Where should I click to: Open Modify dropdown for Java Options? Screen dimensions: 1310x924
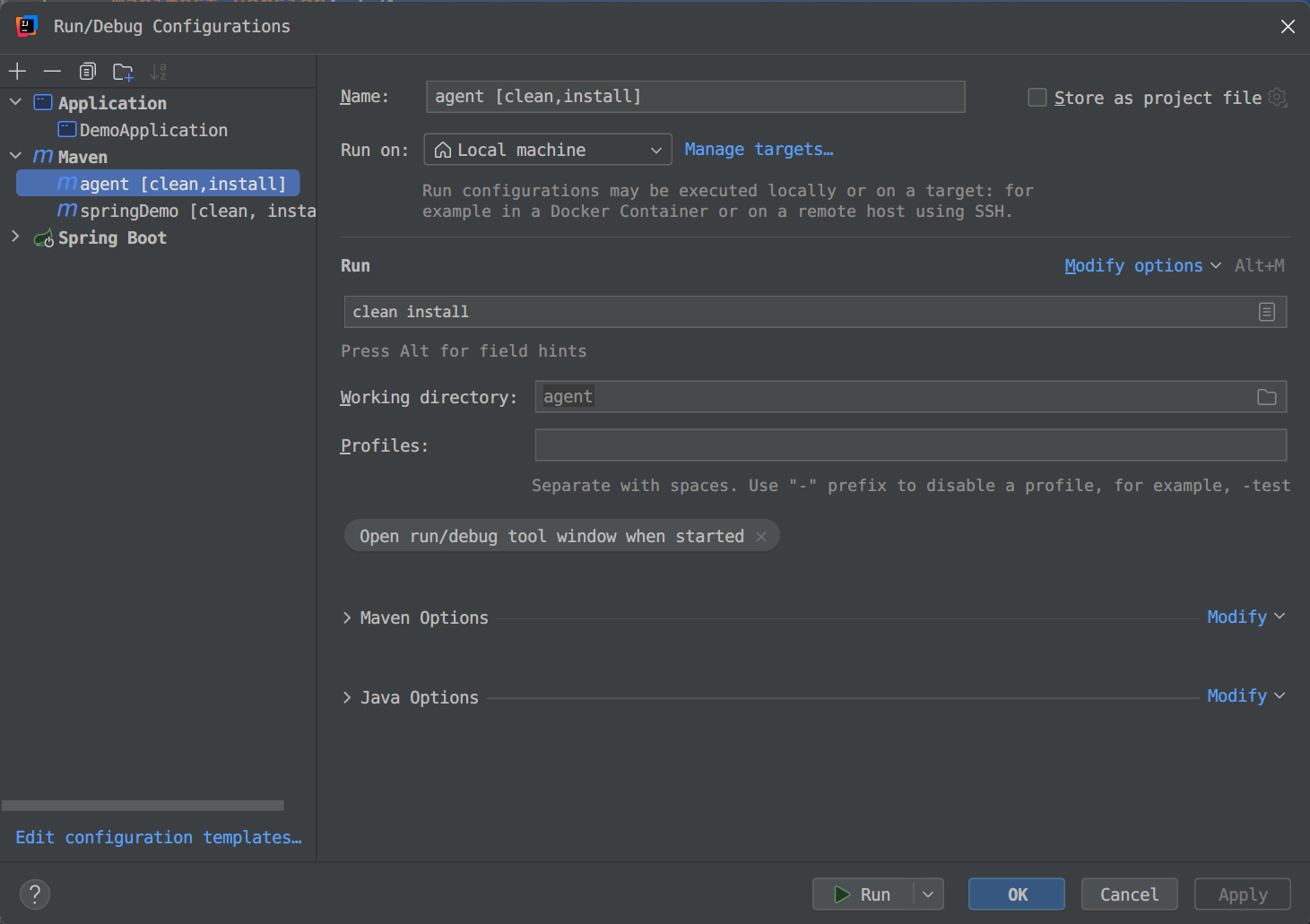click(1245, 695)
